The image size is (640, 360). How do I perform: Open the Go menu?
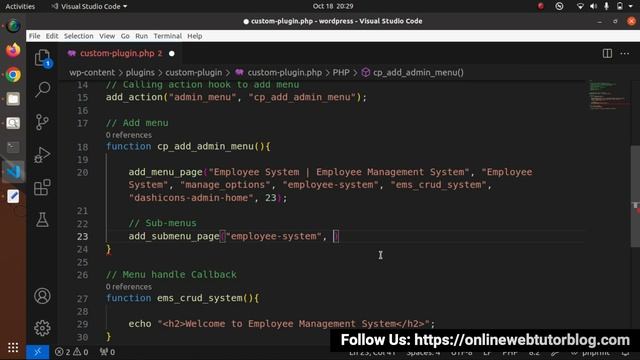(125, 36)
